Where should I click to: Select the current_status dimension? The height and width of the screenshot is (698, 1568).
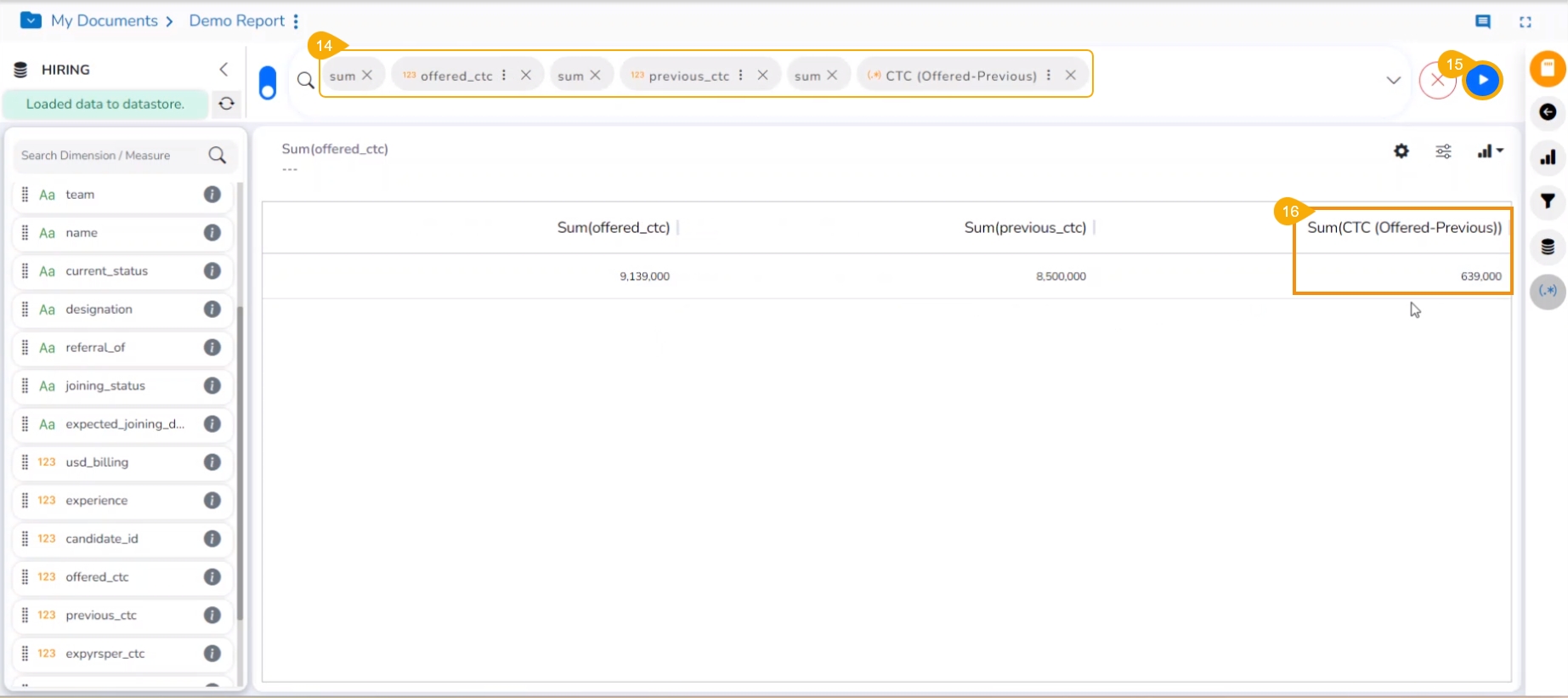coord(122,271)
